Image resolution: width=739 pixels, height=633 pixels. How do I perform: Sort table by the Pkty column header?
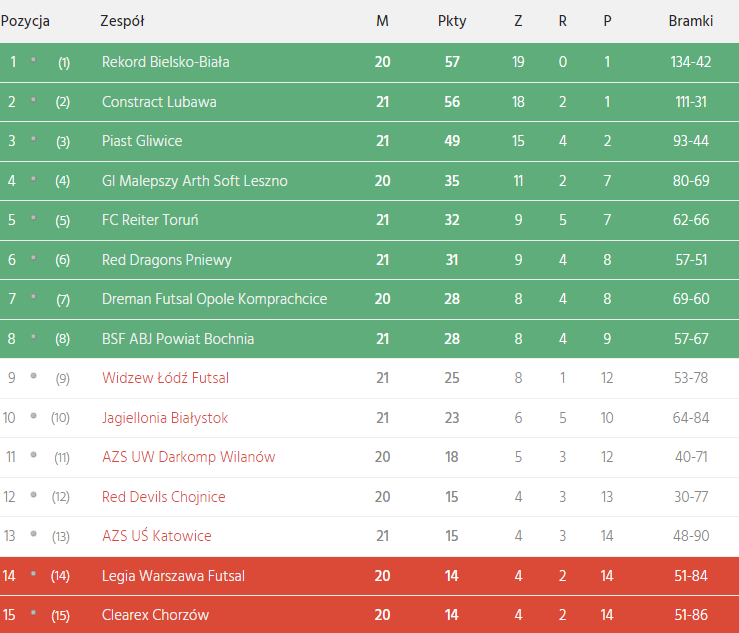452,21
